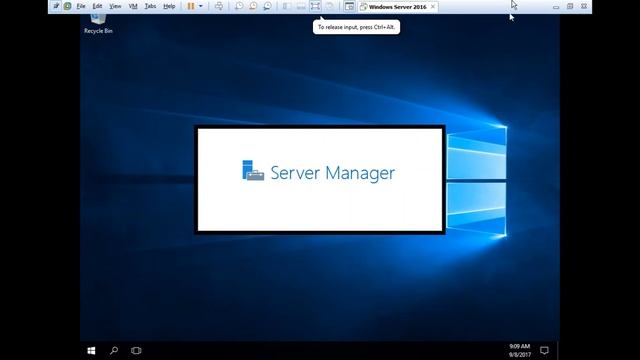
Task: Restore the VMware window from full screen
Action: [x=570, y=7]
